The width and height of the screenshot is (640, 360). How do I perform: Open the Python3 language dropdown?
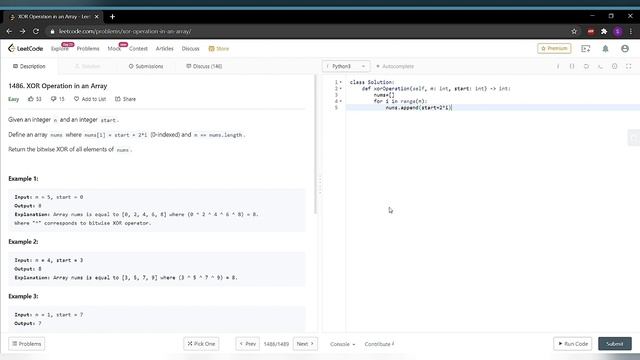(x=346, y=66)
